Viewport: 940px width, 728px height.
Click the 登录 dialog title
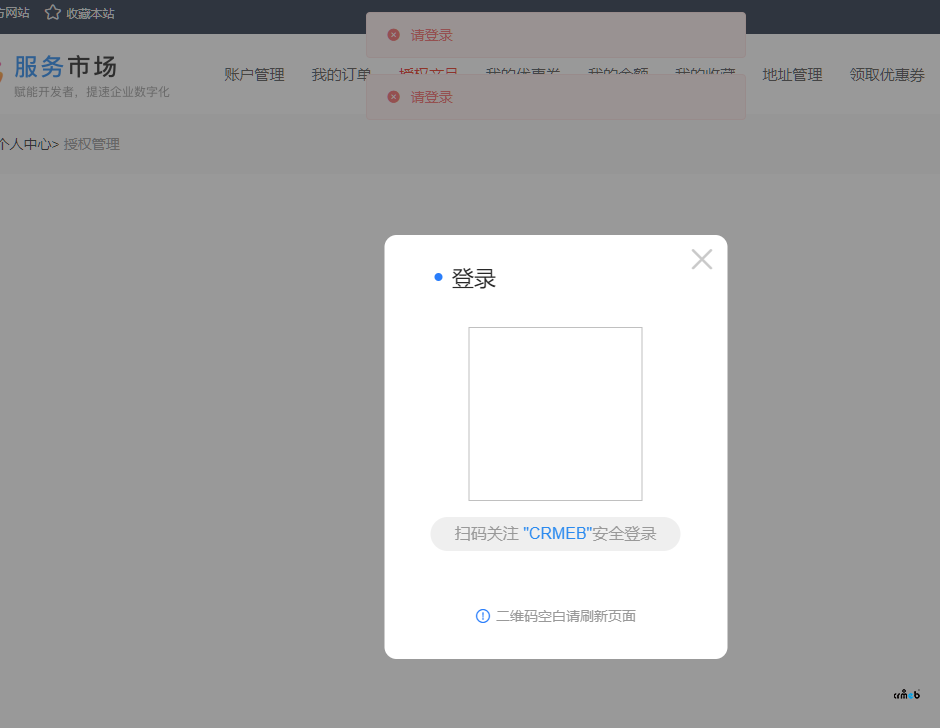click(x=474, y=278)
